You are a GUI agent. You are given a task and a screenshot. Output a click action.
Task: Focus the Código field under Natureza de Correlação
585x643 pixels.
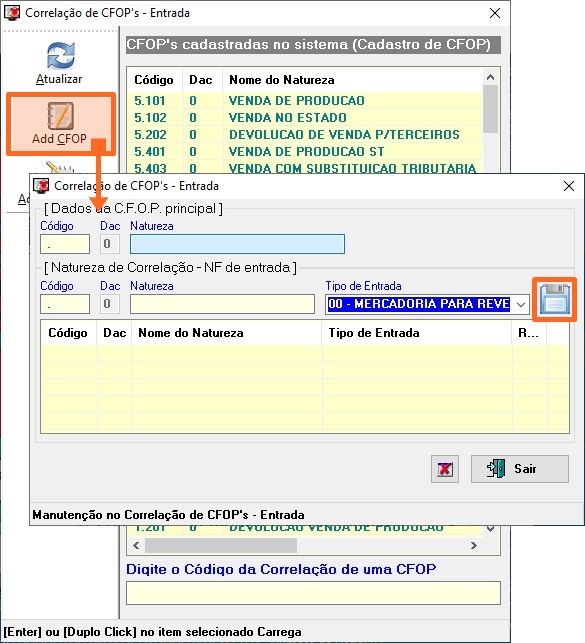[x=65, y=304]
